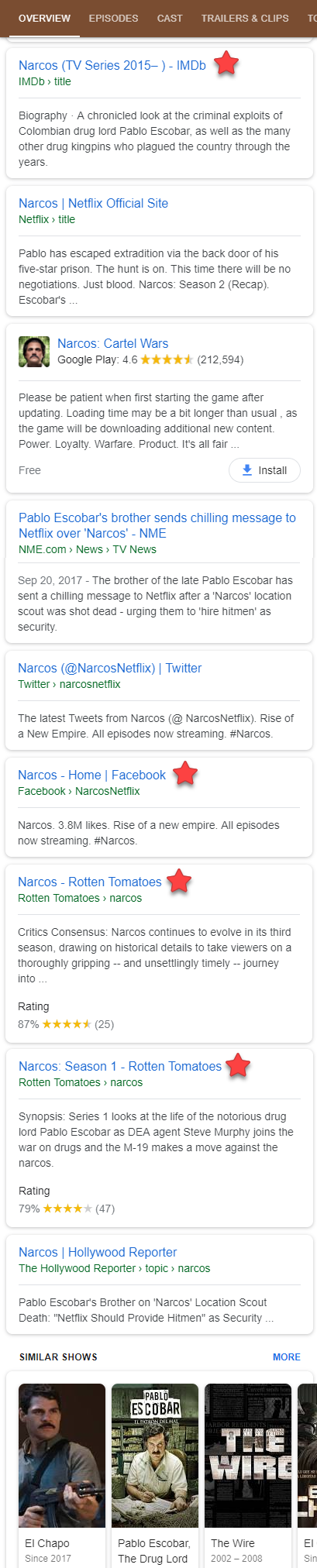317x1568 pixels.
Task: Click the Narcos: Cartel Wars title link
Action: point(112,343)
